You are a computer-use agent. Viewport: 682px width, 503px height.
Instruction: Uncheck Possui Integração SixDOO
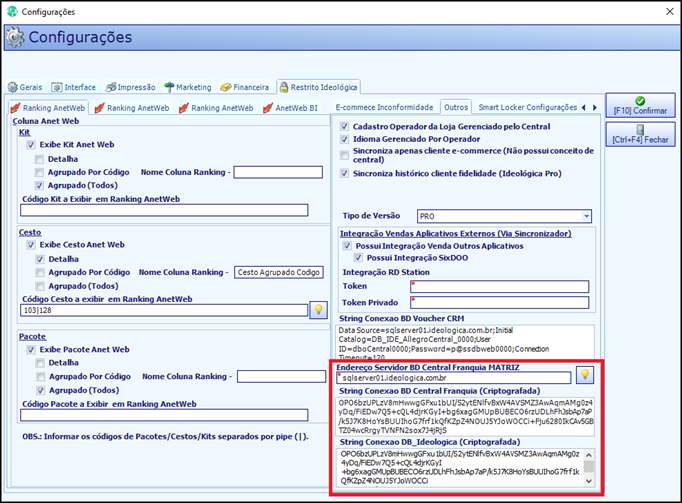point(358,258)
